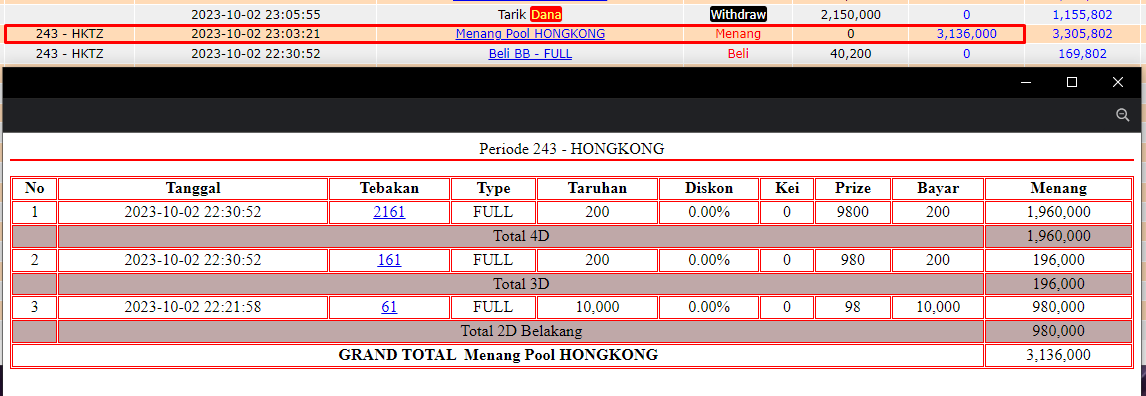The image size is (1146, 396).
Task: Open the Menang Pool HONGKONG link
Action: (530, 34)
